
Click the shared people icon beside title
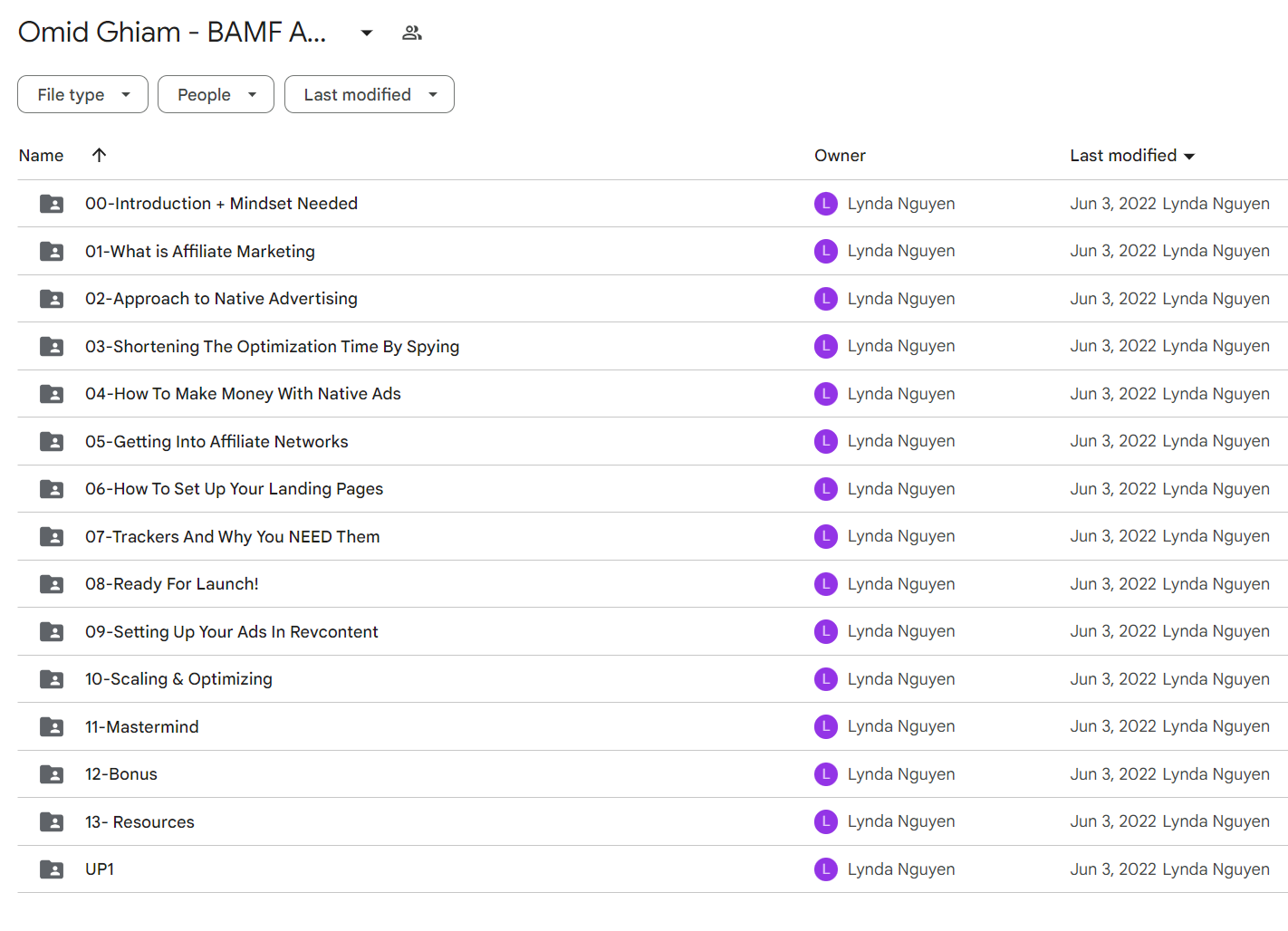412,33
